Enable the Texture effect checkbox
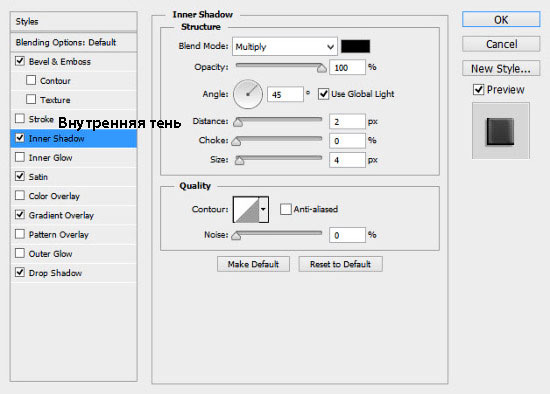This screenshot has height=394, width=550. click(x=31, y=99)
